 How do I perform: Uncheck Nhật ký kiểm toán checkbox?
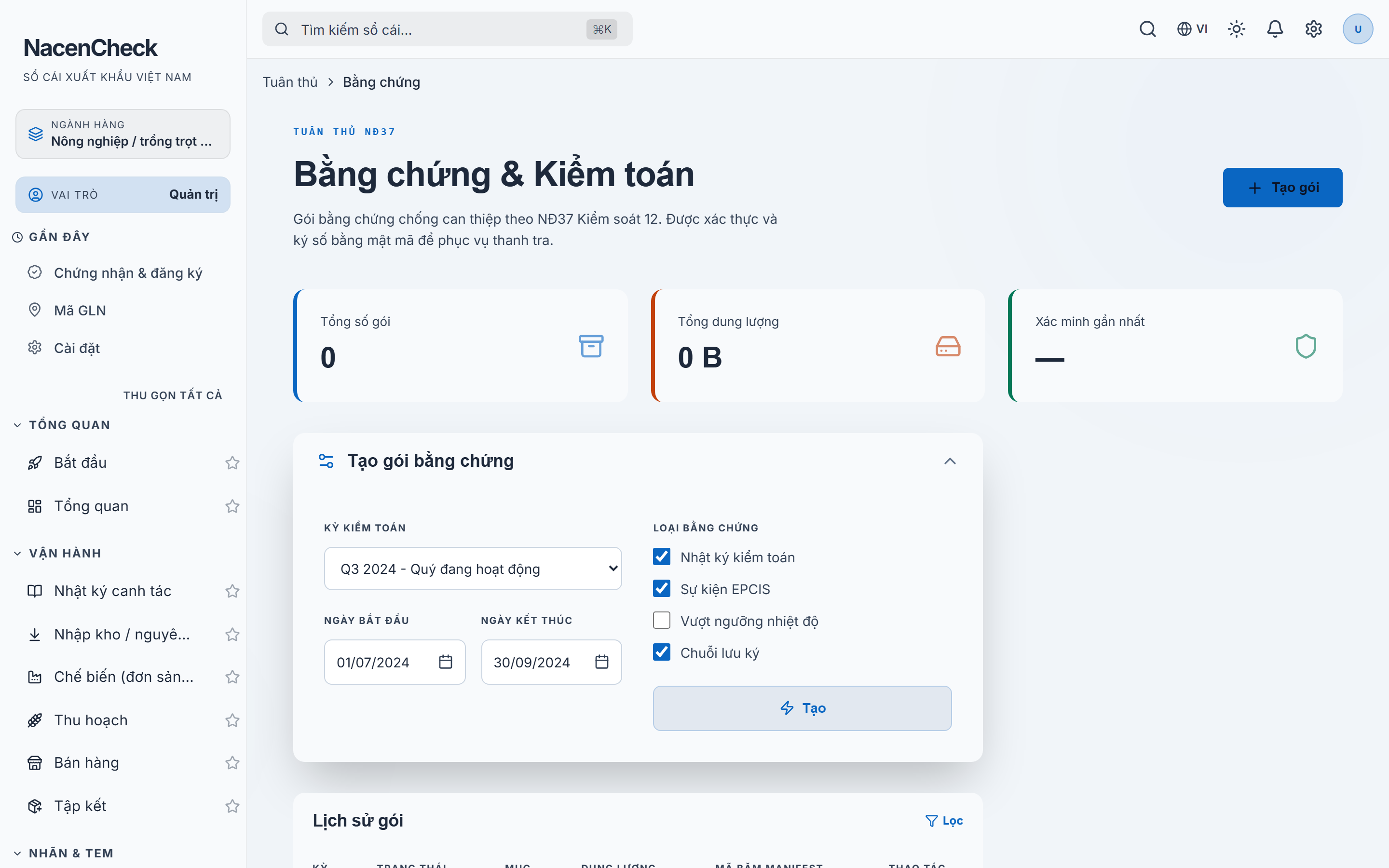tap(662, 557)
